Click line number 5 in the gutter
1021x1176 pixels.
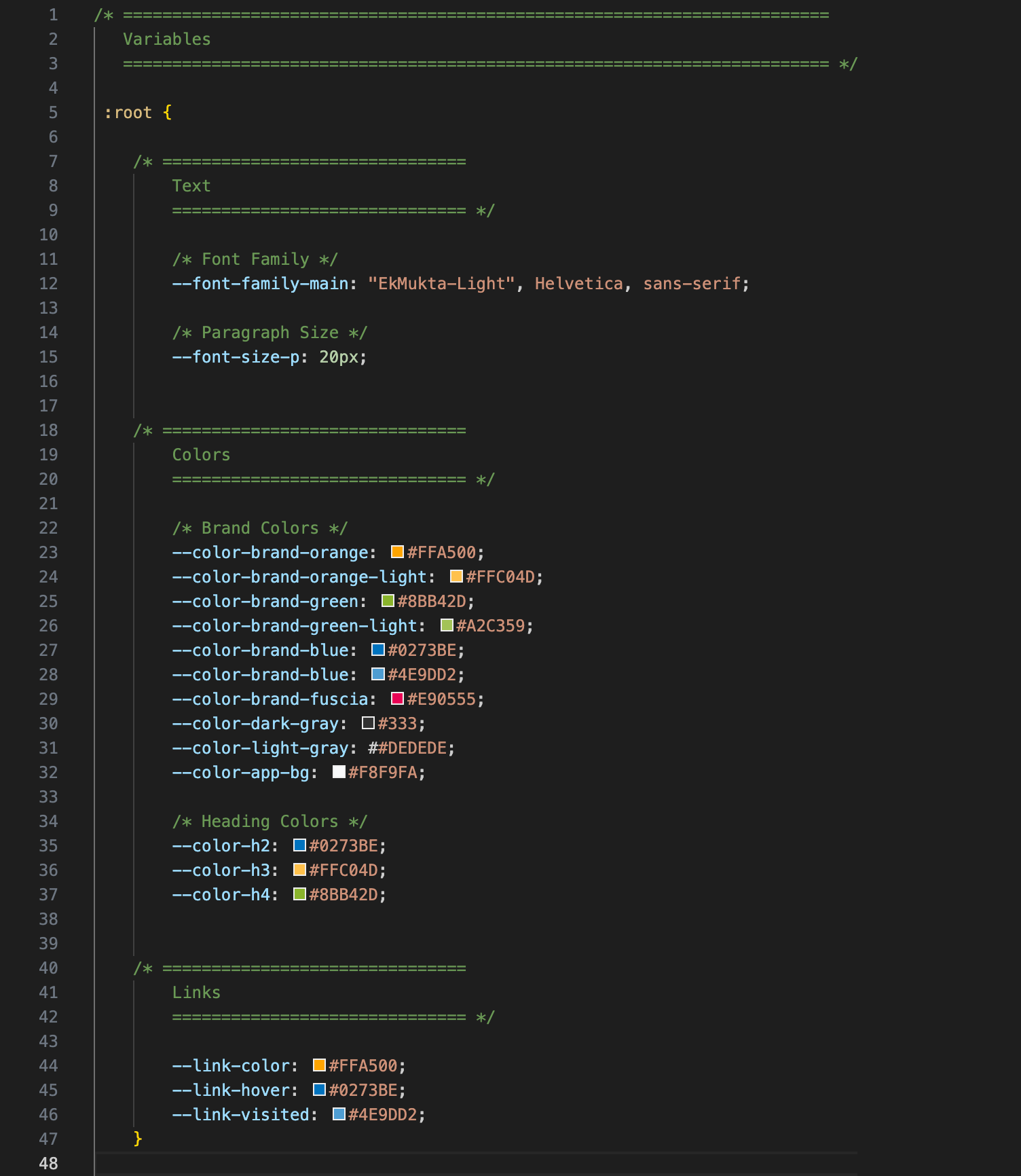tap(53, 113)
